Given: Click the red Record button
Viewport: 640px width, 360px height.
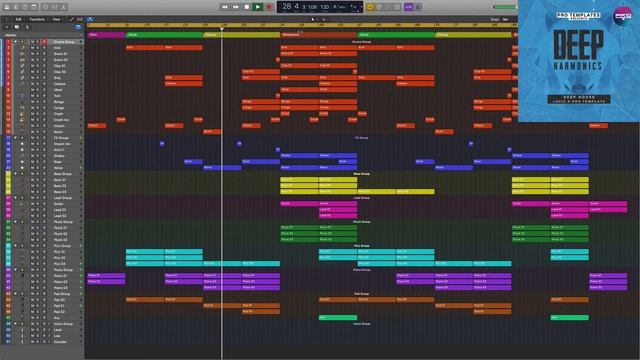Looking at the screenshot, I should point(269,7).
